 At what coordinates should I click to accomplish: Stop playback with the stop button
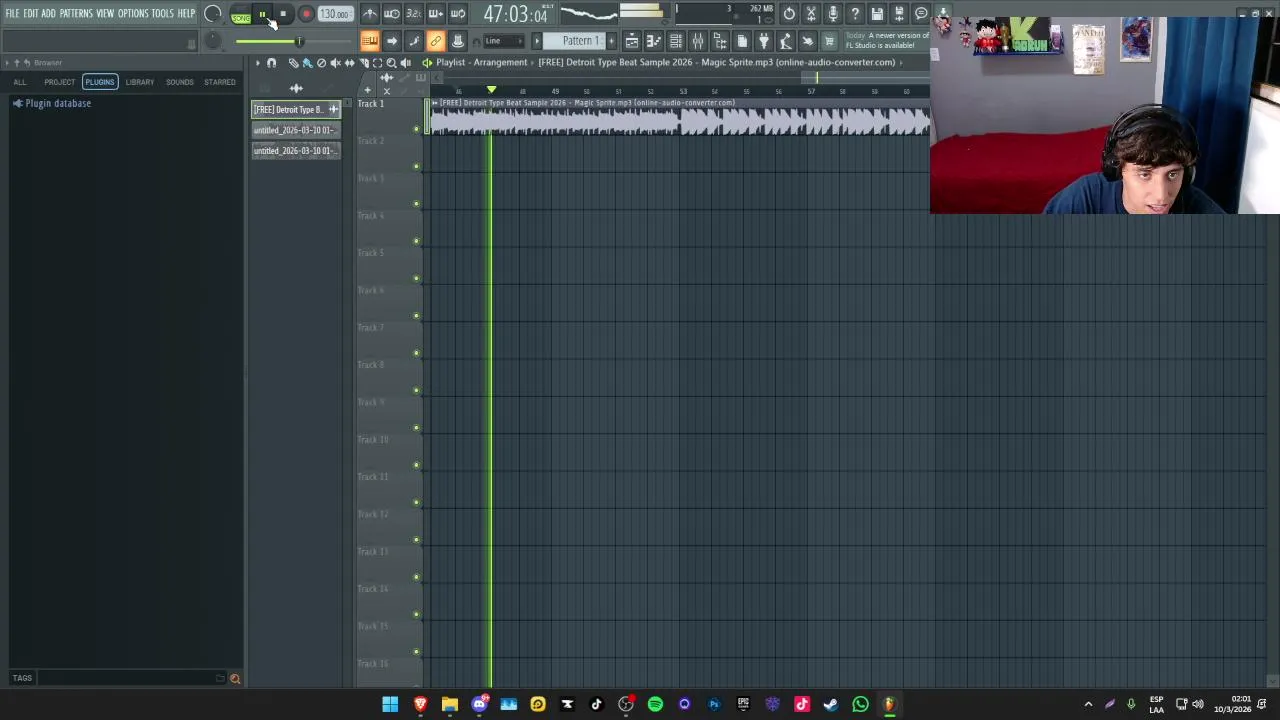click(x=283, y=14)
